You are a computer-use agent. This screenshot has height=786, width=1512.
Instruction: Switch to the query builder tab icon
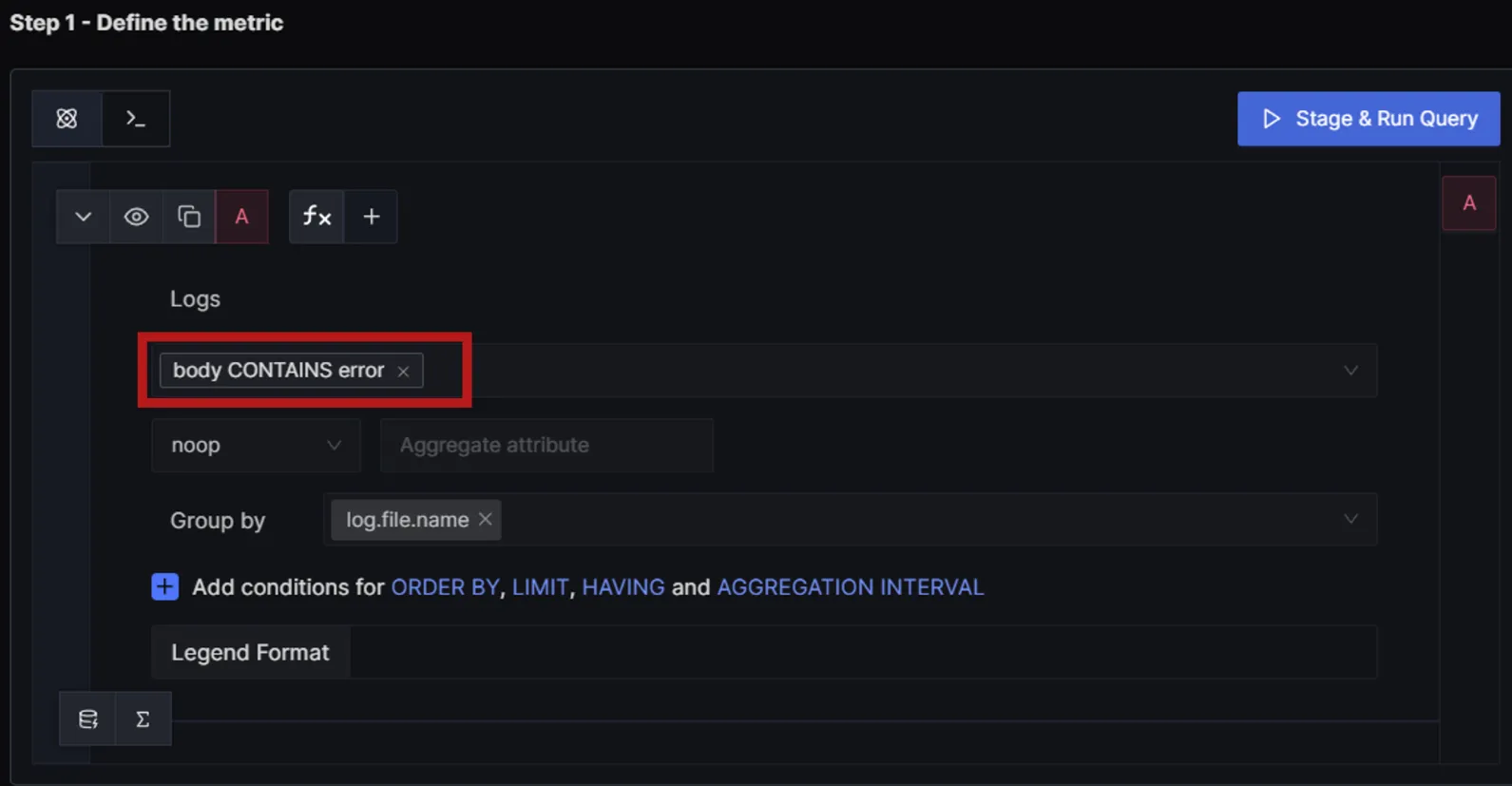point(67,119)
